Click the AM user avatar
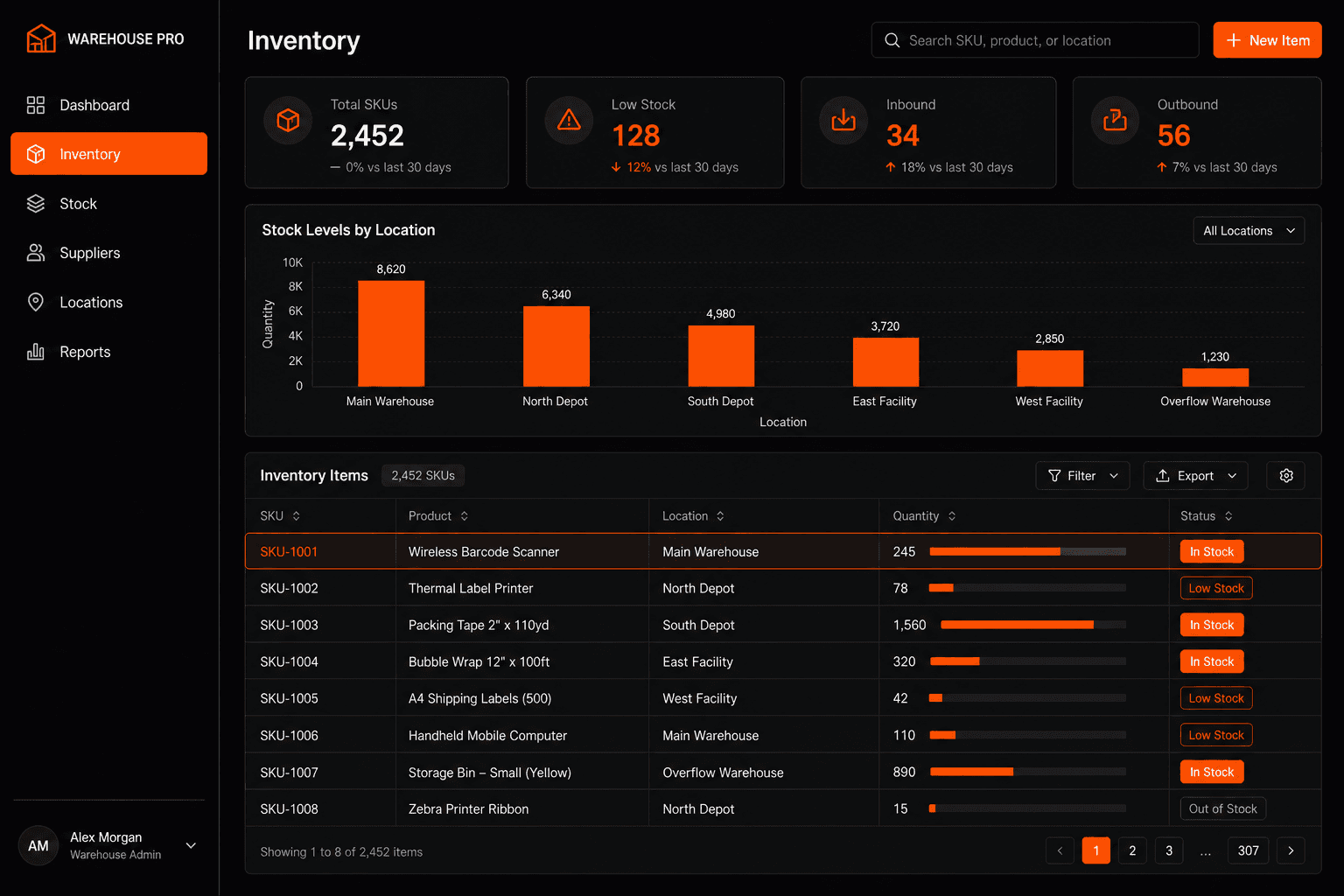1344x896 pixels. pyautogui.click(x=38, y=845)
